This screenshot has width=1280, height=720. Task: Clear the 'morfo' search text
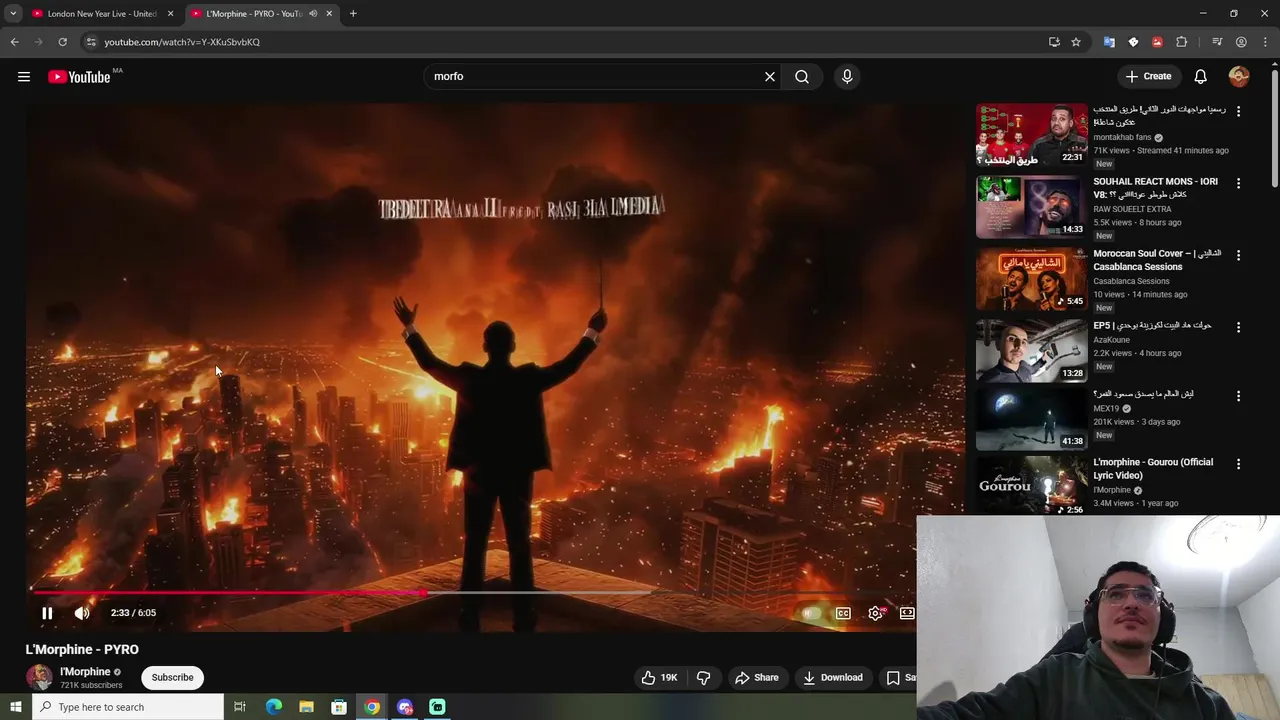coord(770,76)
